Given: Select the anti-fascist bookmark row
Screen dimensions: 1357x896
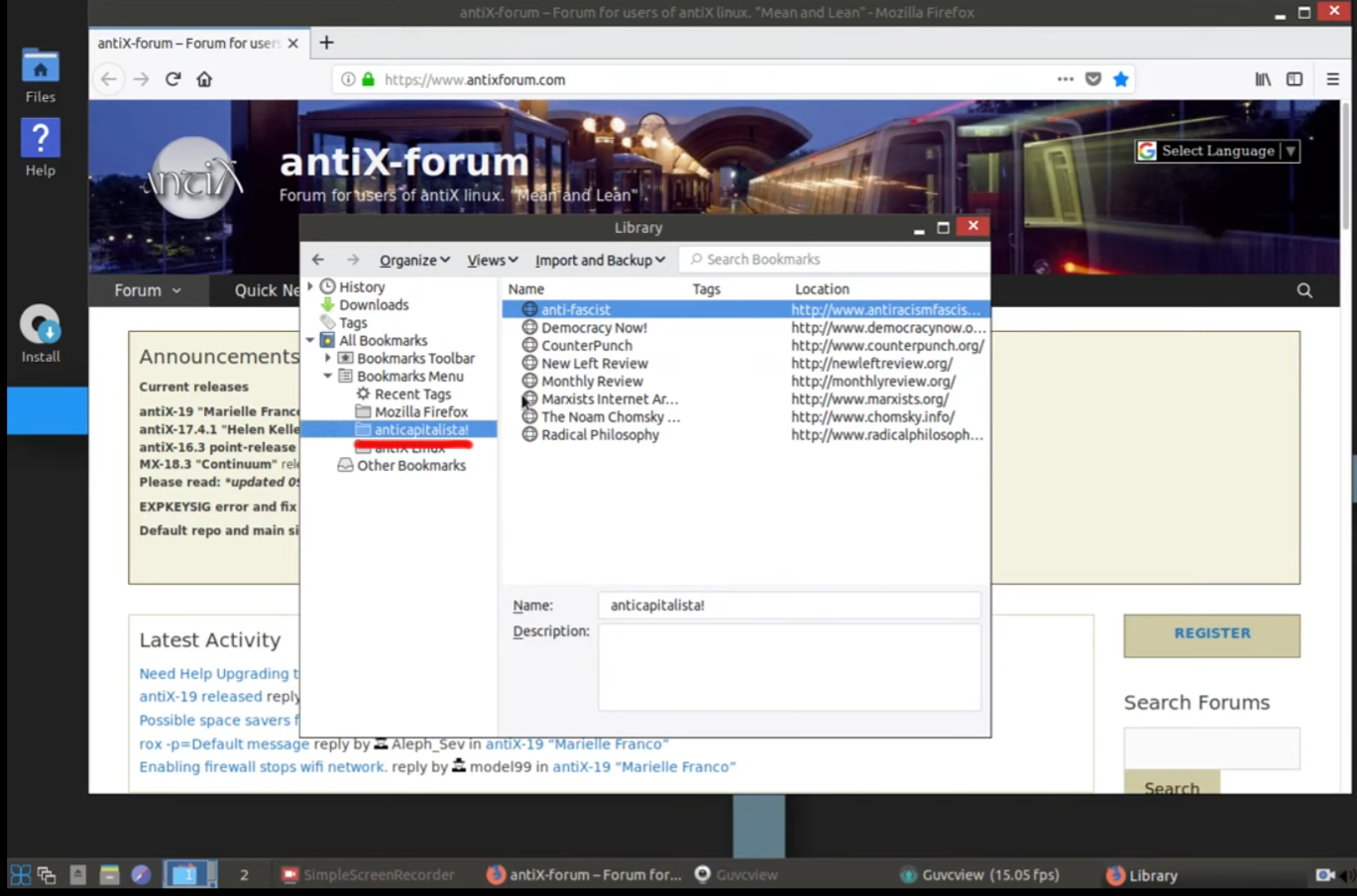Looking at the screenshot, I should pyautogui.click(x=745, y=309).
